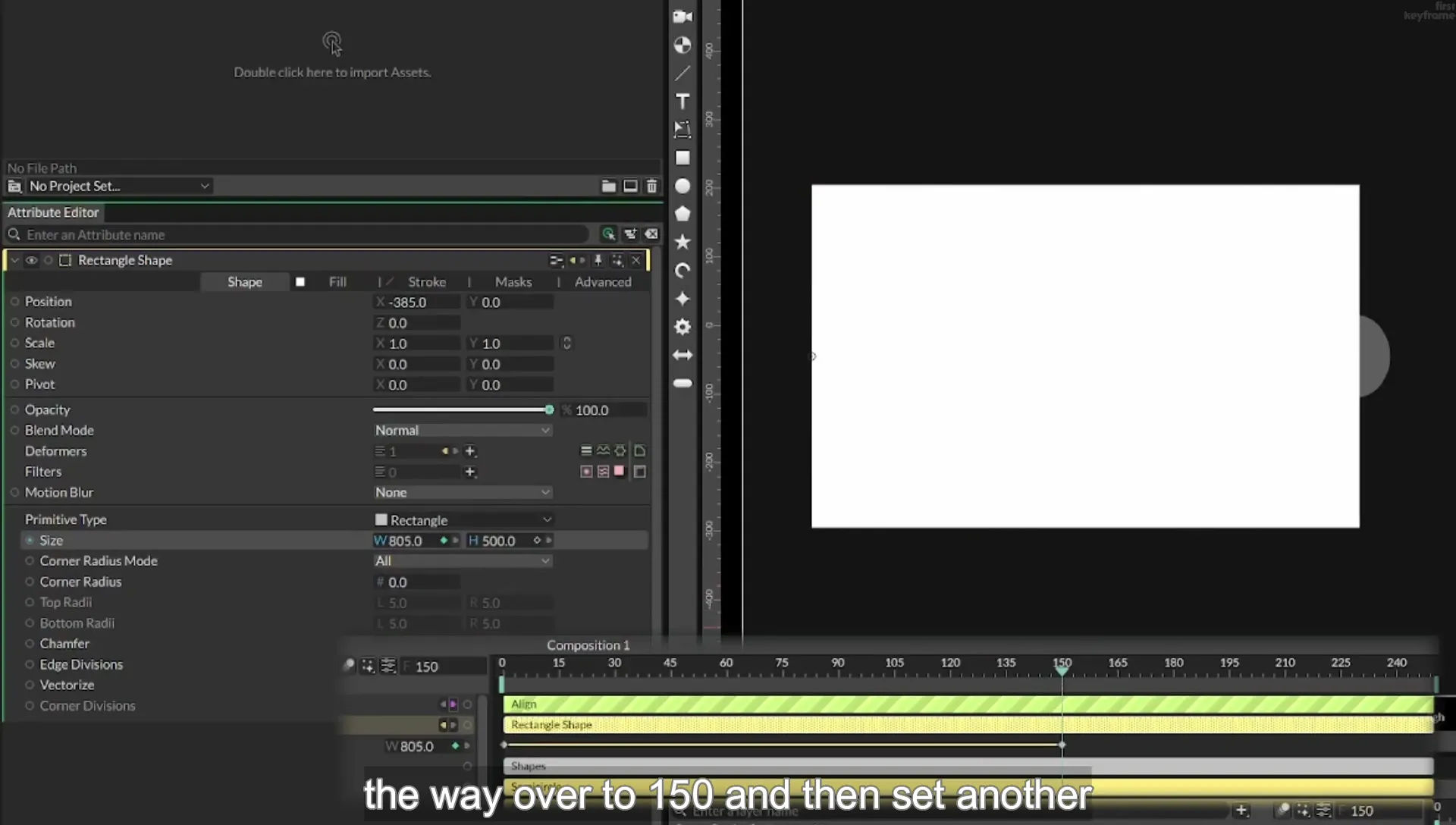
Task: Switch to the Masks tab
Action: tap(513, 282)
